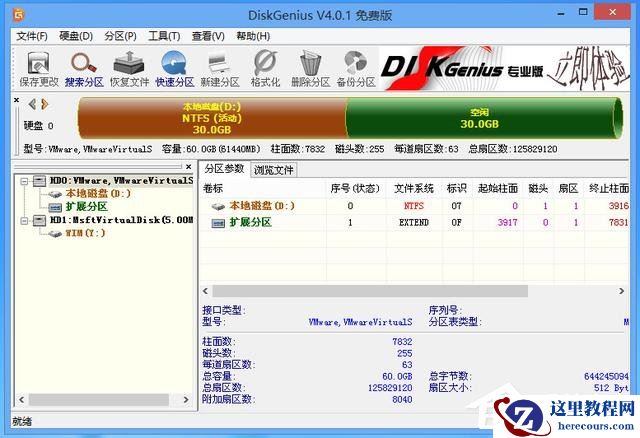Collapse the HD0 VMware disk tree node
The height and width of the screenshot is (438, 640).
click(x=24, y=180)
